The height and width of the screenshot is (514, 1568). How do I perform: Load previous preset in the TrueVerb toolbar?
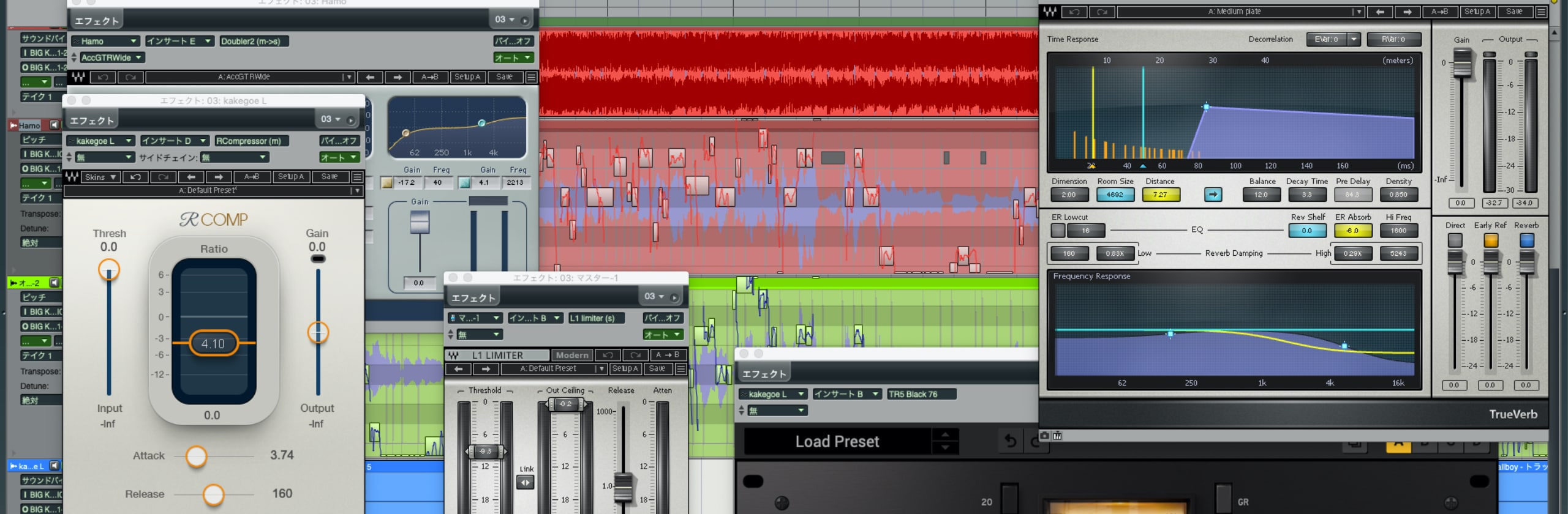1379,12
